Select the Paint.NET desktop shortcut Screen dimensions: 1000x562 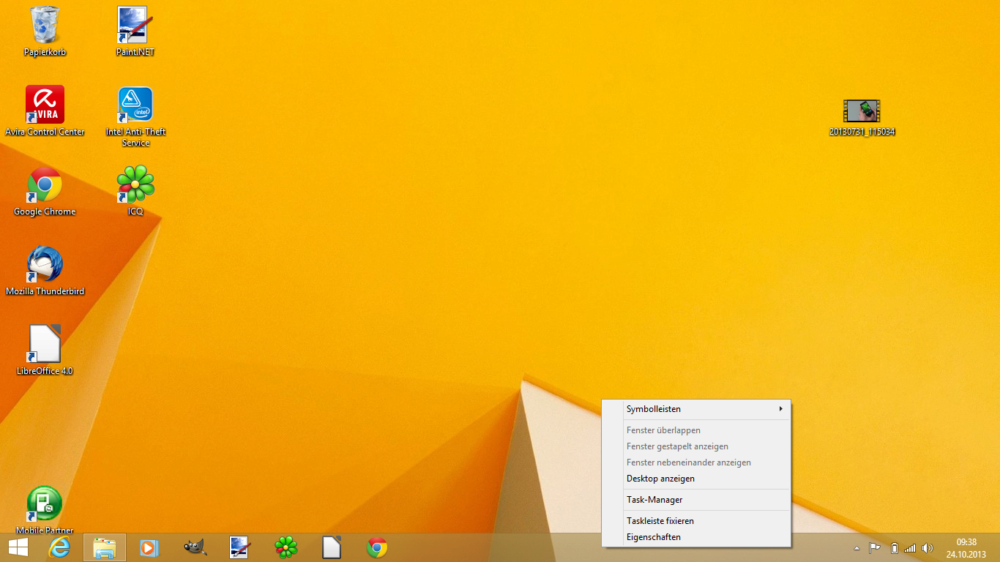click(x=135, y=31)
